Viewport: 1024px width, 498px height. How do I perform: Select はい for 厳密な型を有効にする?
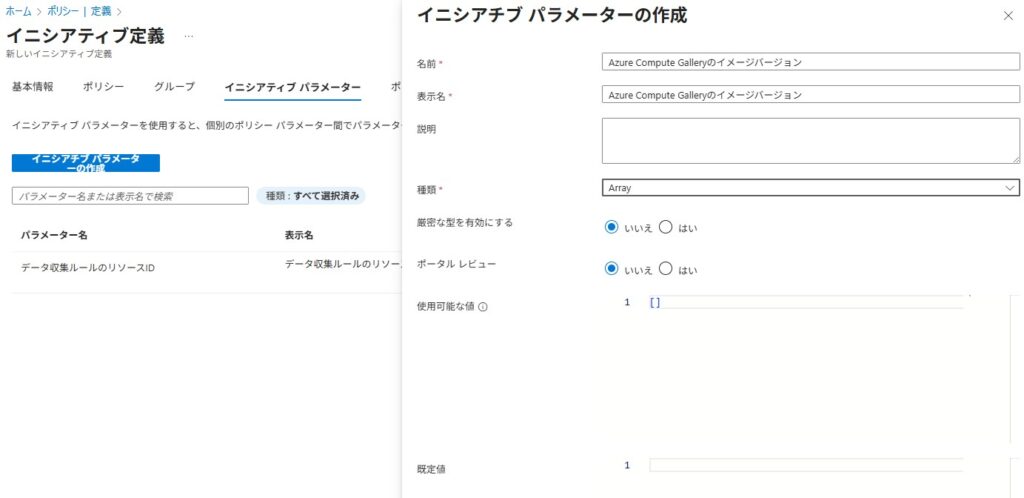[666, 227]
